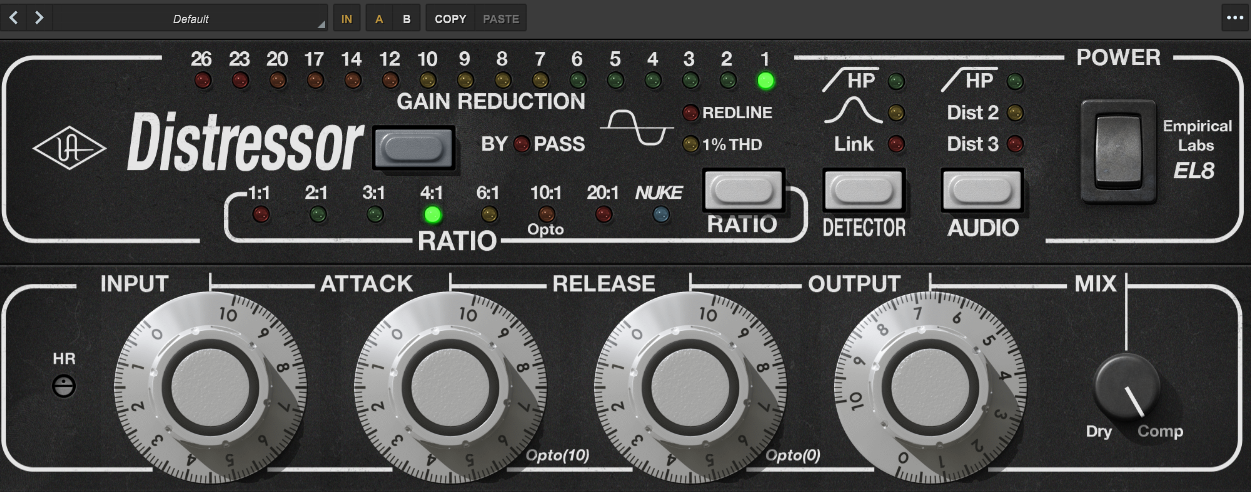Screen dimensions: 1251x492
Task: Select the NUKE ratio LED
Action: click(x=660, y=213)
